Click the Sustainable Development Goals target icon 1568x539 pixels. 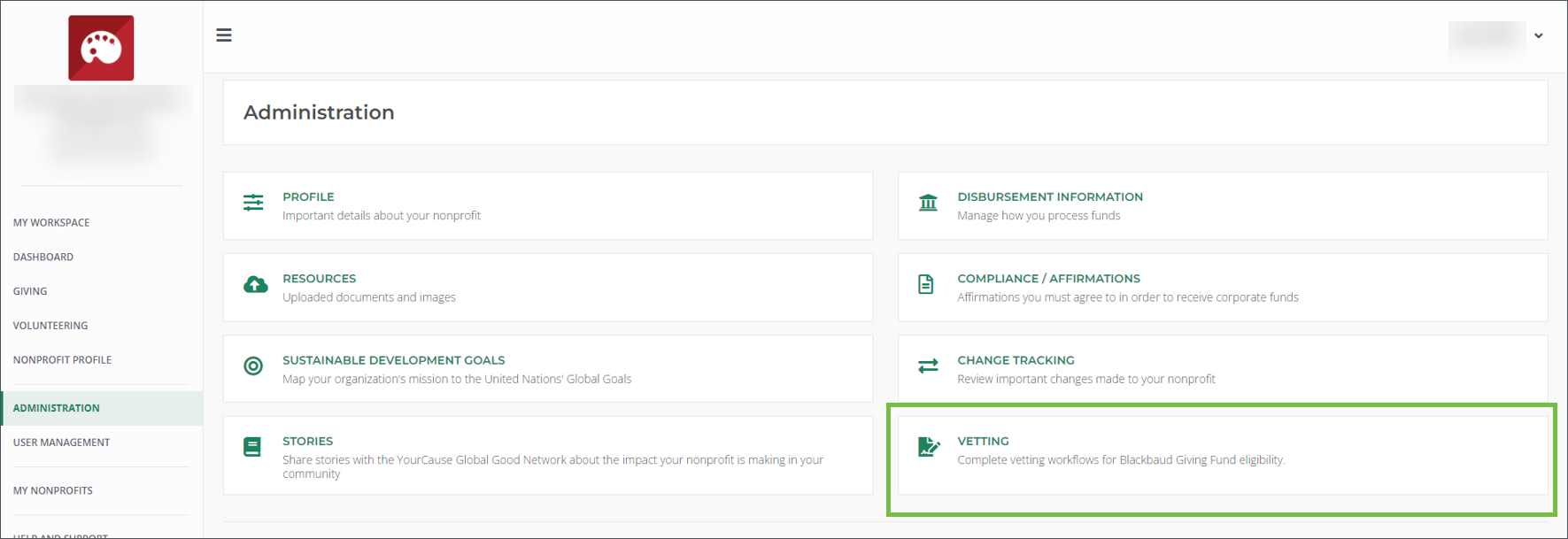click(253, 366)
